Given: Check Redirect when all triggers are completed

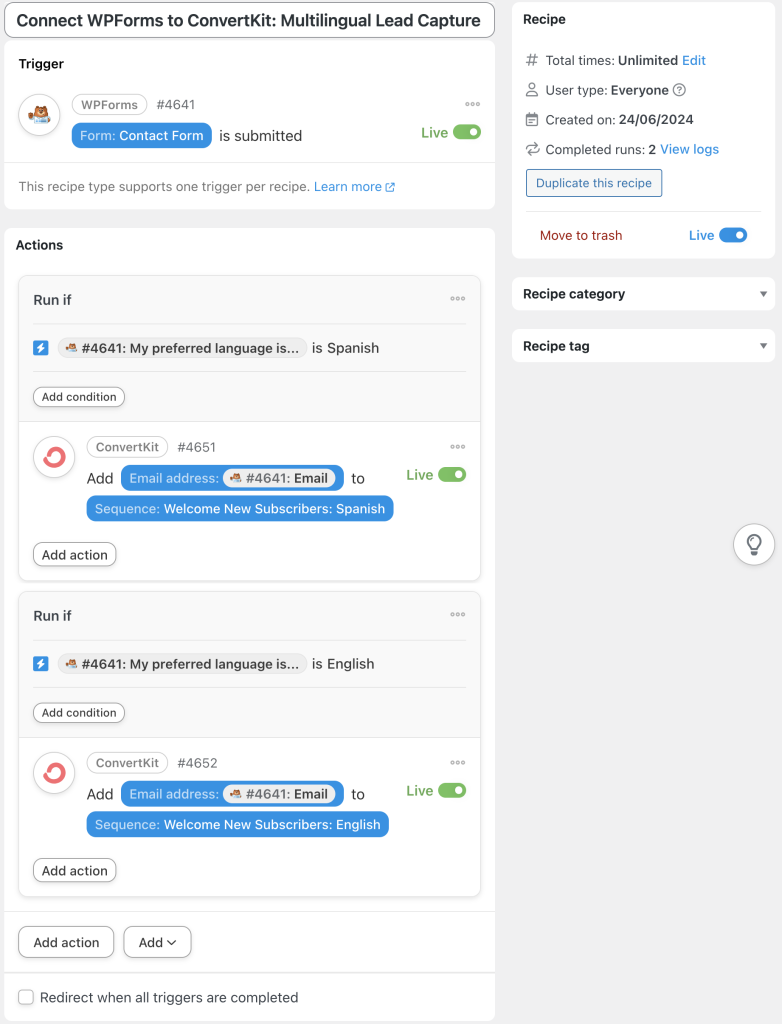Looking at the screenshot, I should (x=26, y=997).
